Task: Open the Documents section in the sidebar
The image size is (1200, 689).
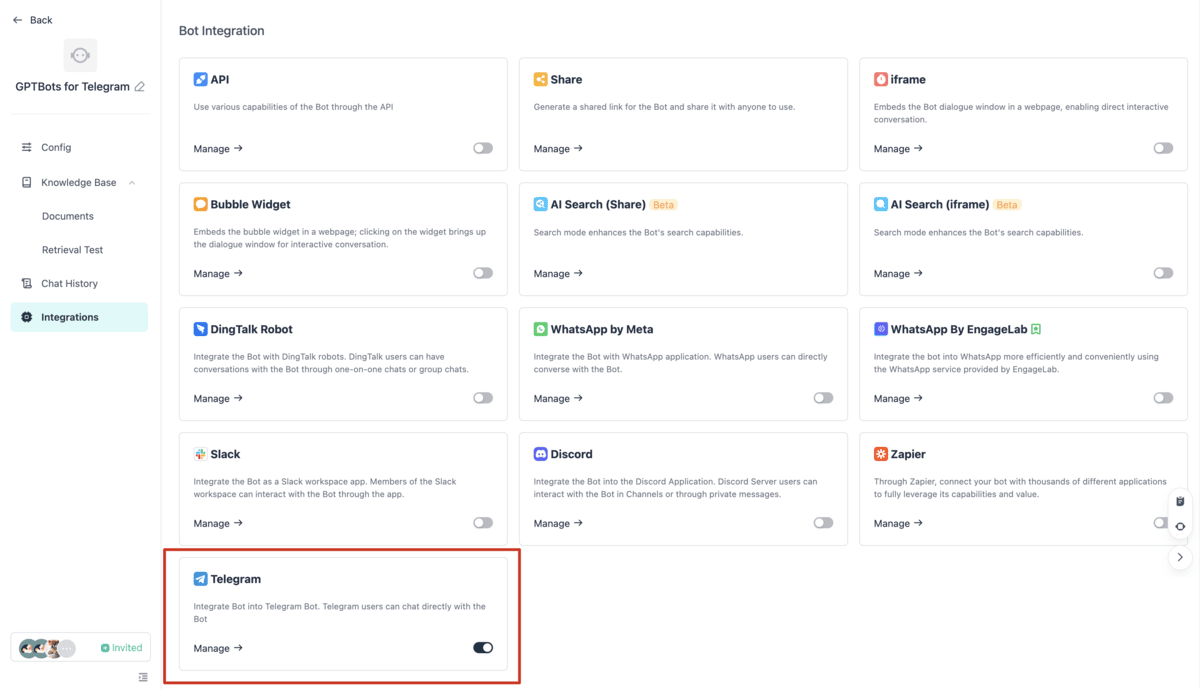Action: click(67, 215)
